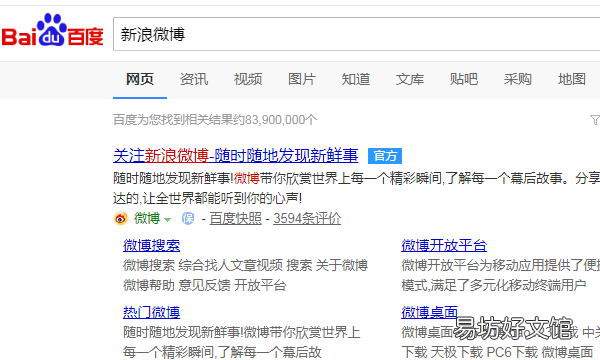Click the filter funnel icon
Image resolution: width=600 pixels, height=360 pixels.
click(595, 120)
